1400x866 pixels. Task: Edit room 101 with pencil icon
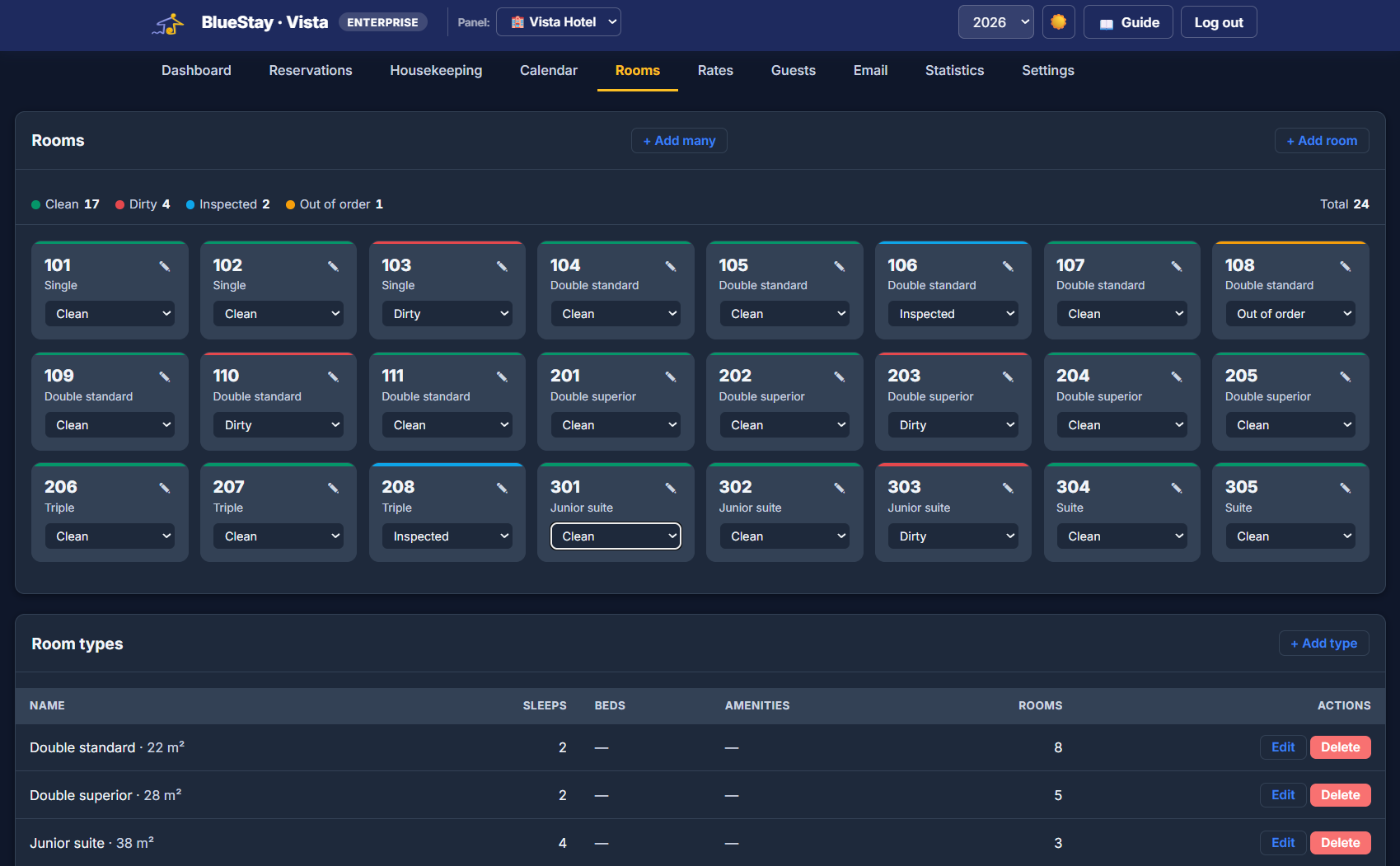pyautogui.click(x=165, y=266)
